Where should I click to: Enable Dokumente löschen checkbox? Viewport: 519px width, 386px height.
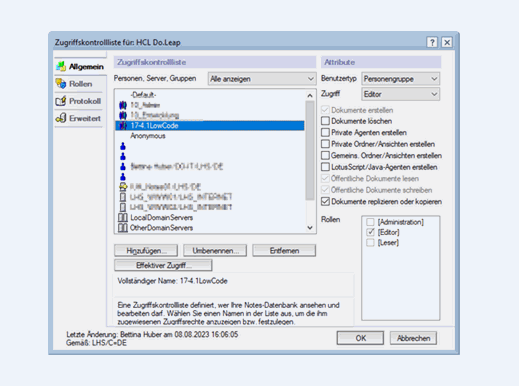coord(325,121)
